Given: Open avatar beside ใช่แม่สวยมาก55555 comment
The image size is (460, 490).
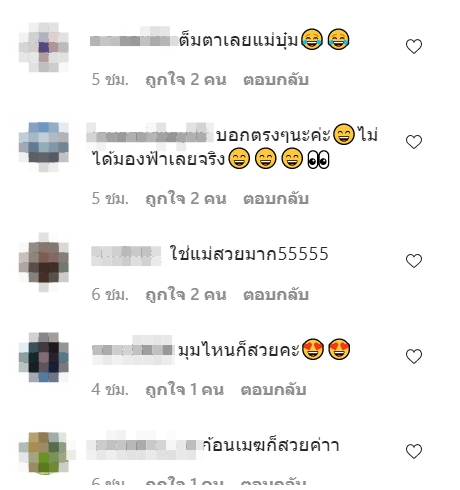Looking at the screenshot, I should [x=44, y=262].
